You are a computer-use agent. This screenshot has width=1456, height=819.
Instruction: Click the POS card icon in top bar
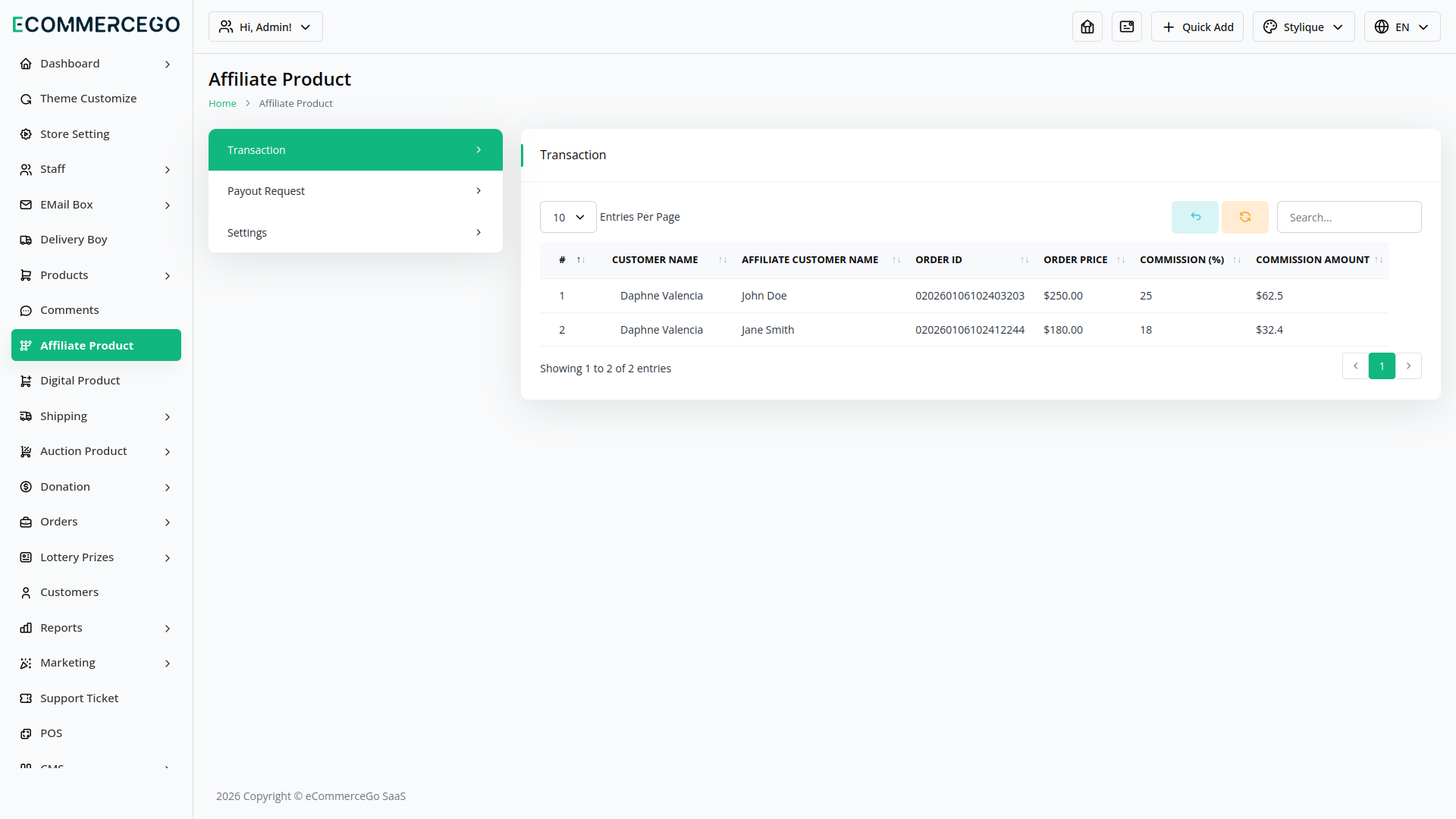click(1127, 27)
